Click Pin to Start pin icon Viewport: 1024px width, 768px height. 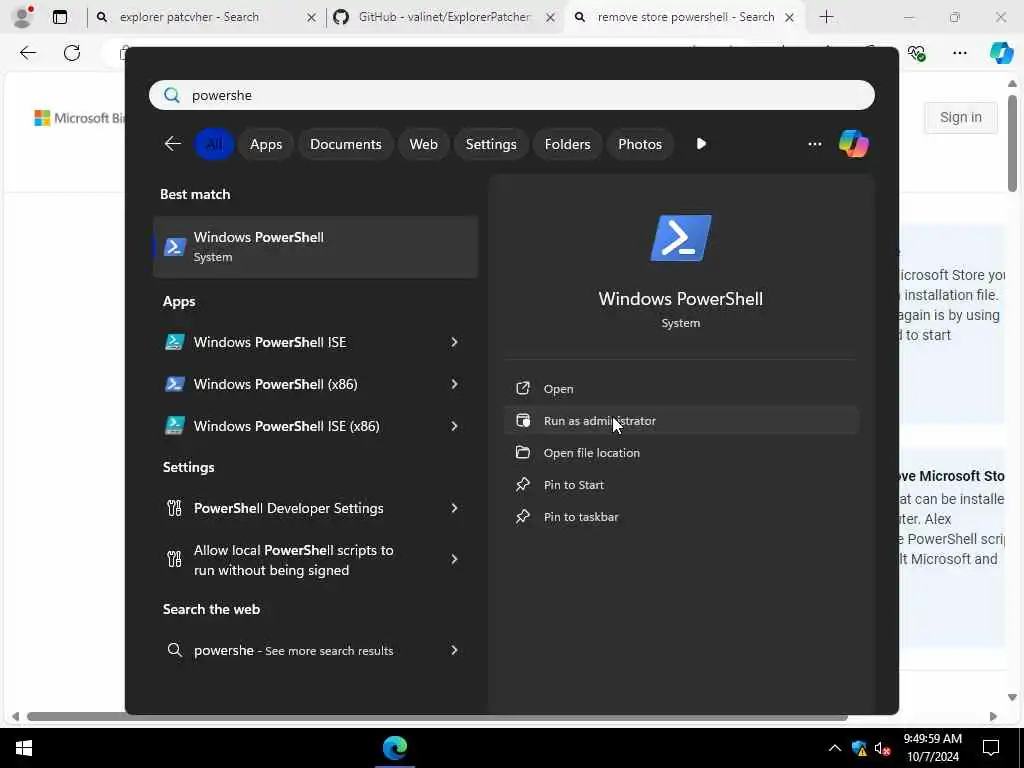(x=522, y=485)
